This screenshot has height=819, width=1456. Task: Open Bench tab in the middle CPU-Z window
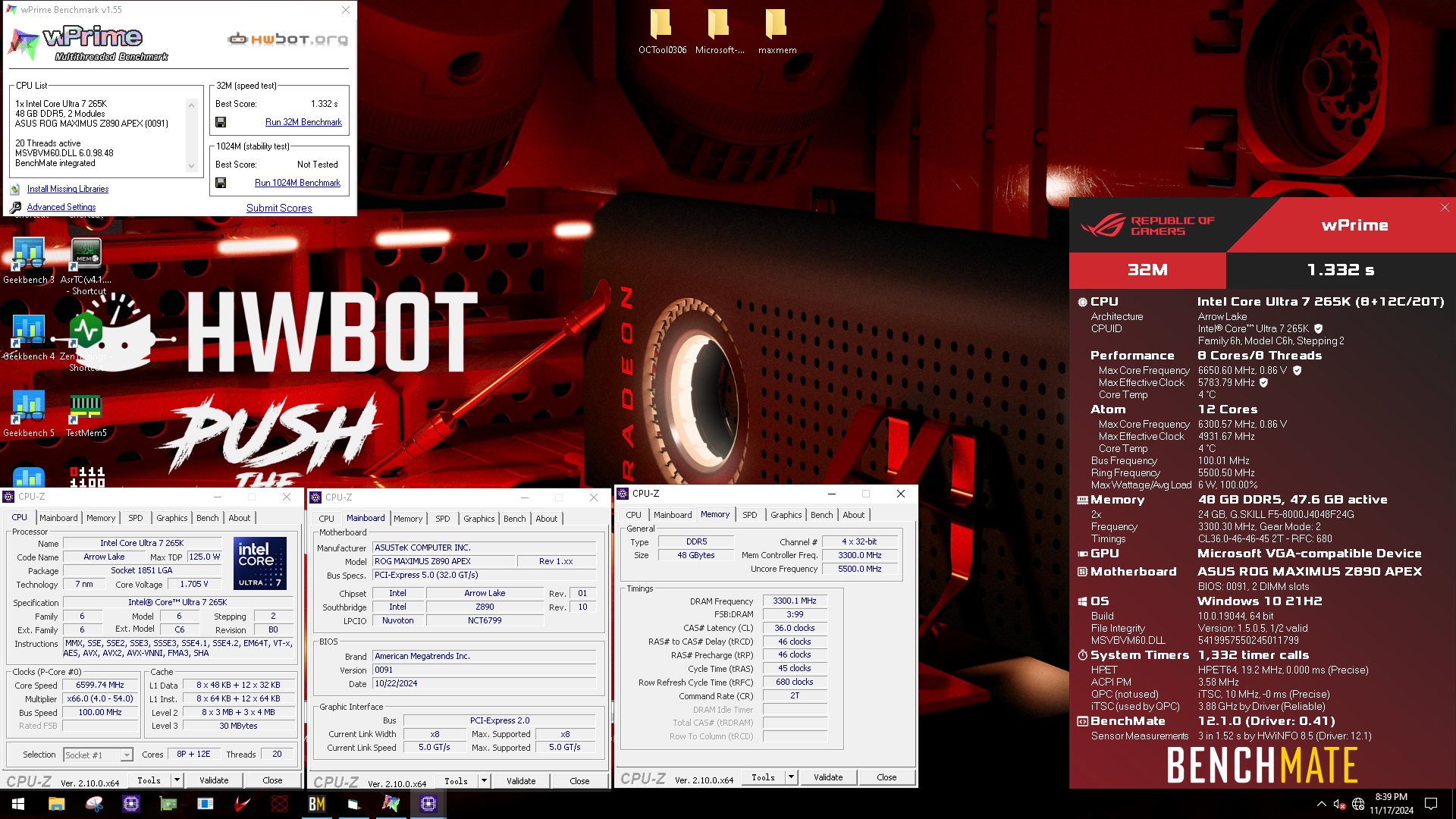515,519
